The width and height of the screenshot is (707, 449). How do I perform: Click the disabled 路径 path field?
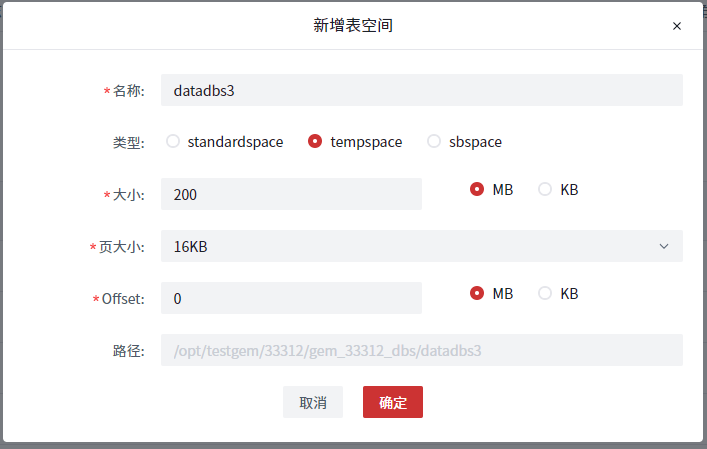click(x=421, y=350)
